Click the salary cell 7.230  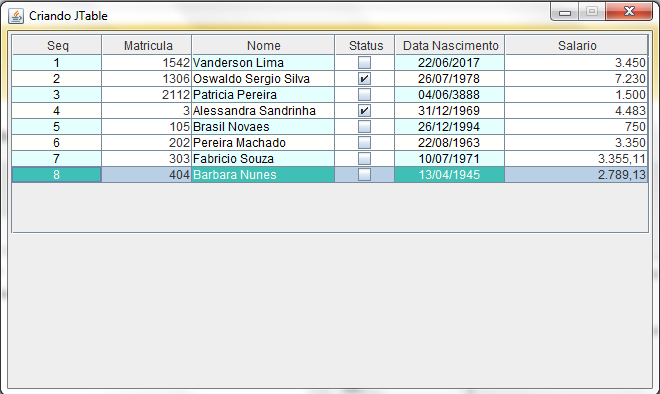coord(576,79)
